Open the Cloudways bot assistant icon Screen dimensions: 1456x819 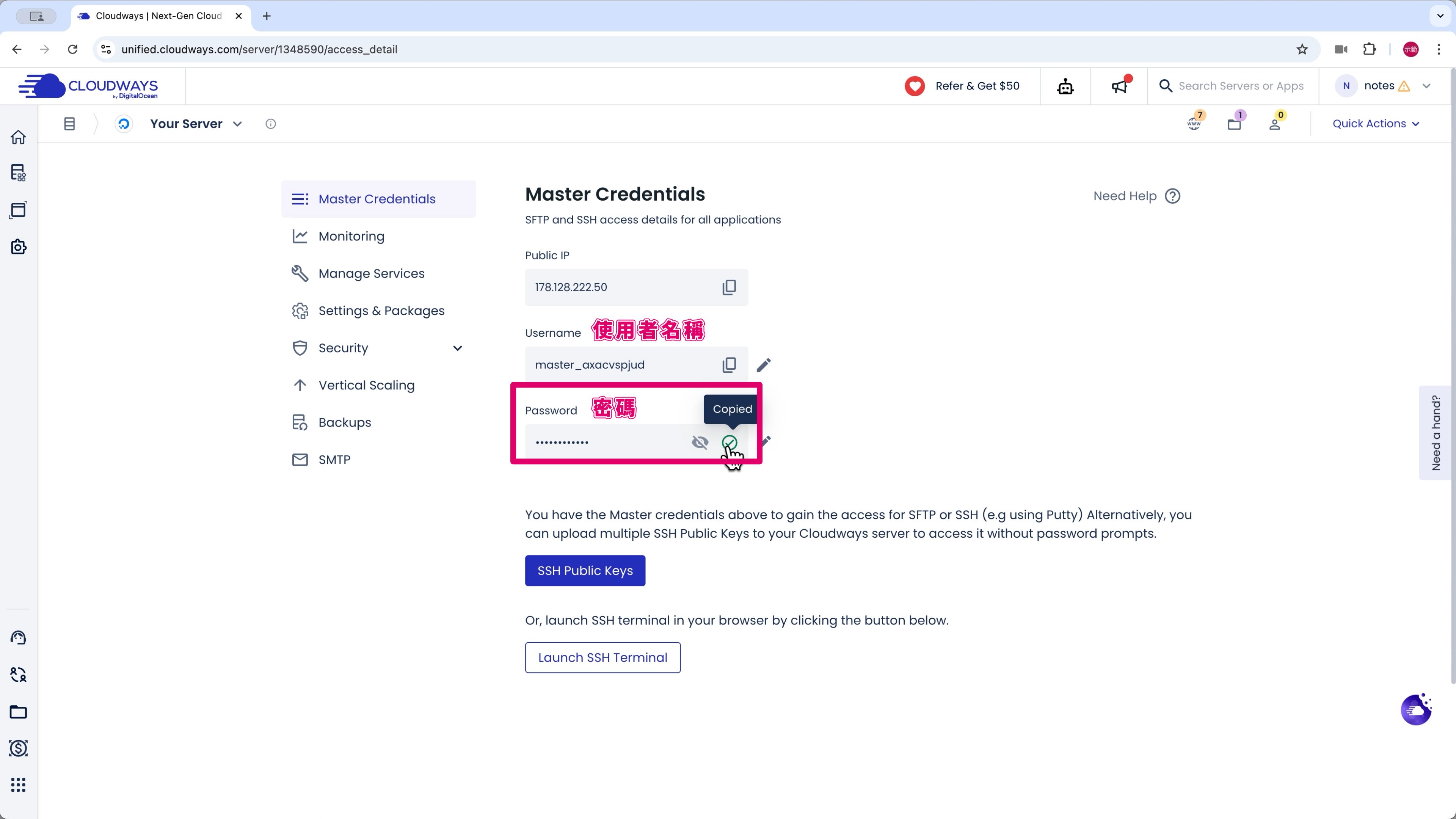1065,86
